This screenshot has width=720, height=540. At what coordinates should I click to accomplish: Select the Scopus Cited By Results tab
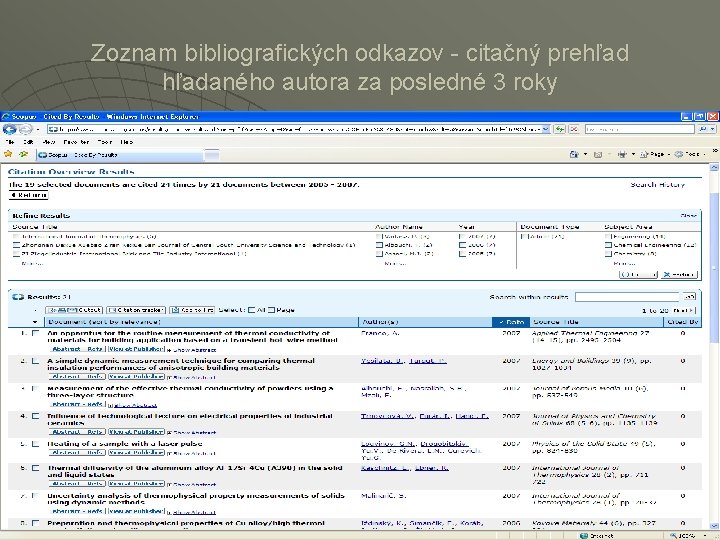click(x=119, y=155)
